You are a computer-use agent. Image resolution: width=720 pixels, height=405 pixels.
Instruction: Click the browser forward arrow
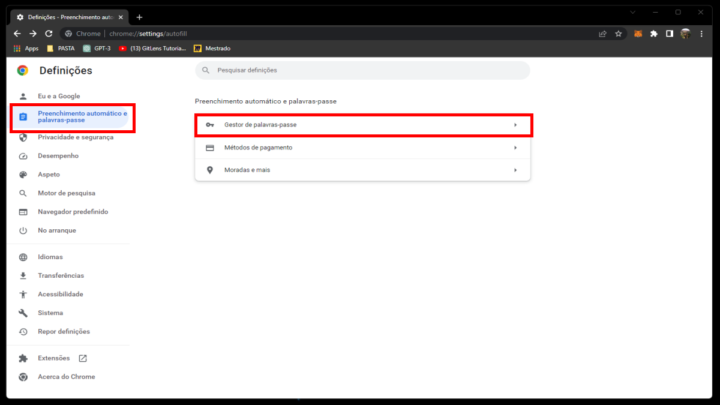pyautogui.click(x=33, y=34)
